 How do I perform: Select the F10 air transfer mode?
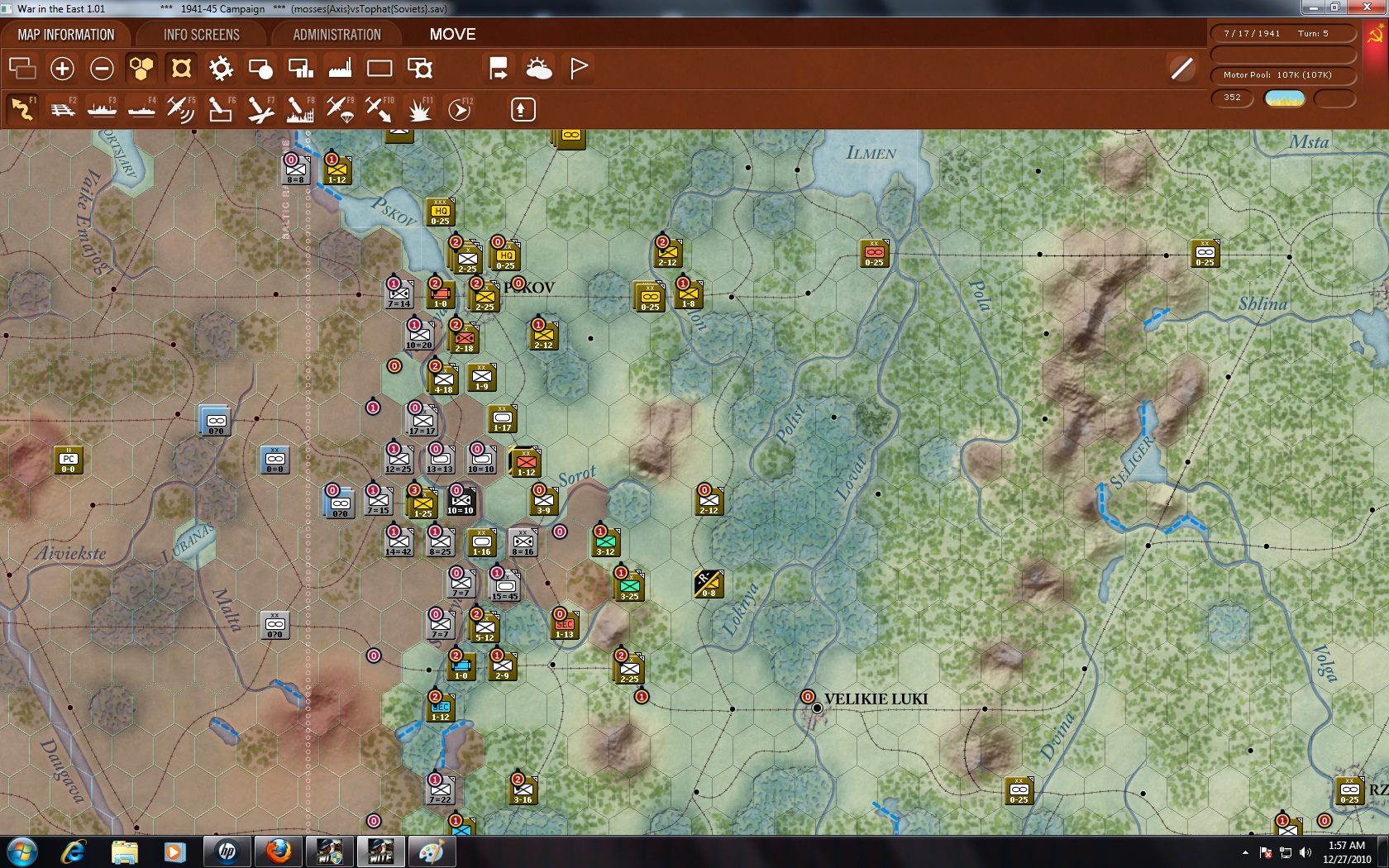[379, 109]
